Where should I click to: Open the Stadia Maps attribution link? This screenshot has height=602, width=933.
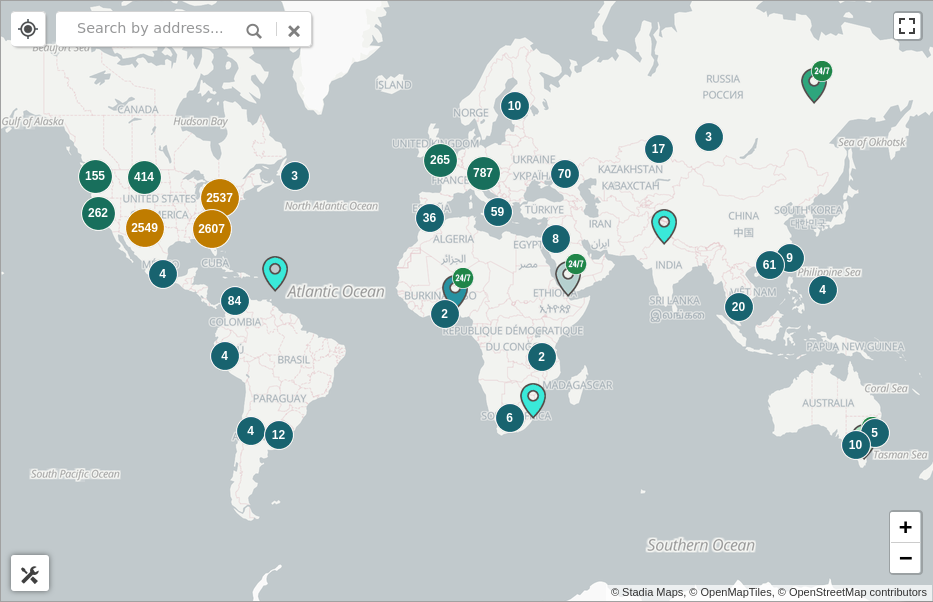[652, 592]
